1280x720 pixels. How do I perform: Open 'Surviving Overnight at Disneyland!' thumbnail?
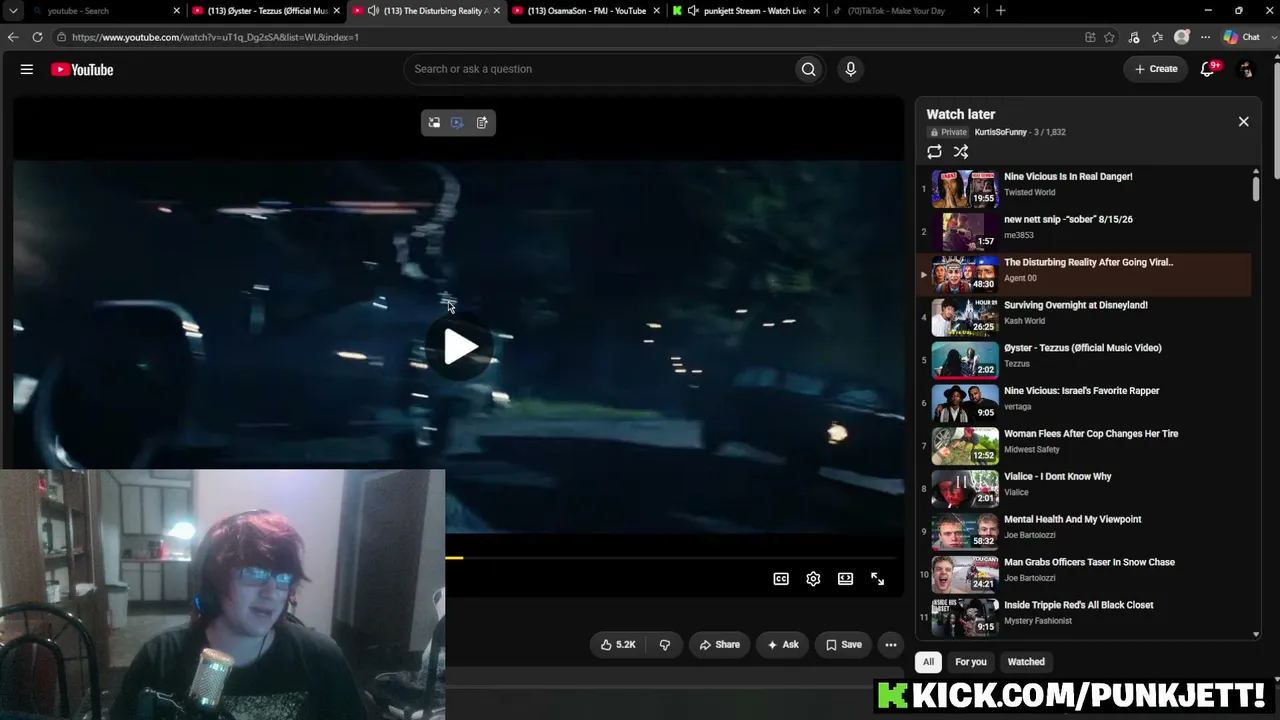(965, 317)
